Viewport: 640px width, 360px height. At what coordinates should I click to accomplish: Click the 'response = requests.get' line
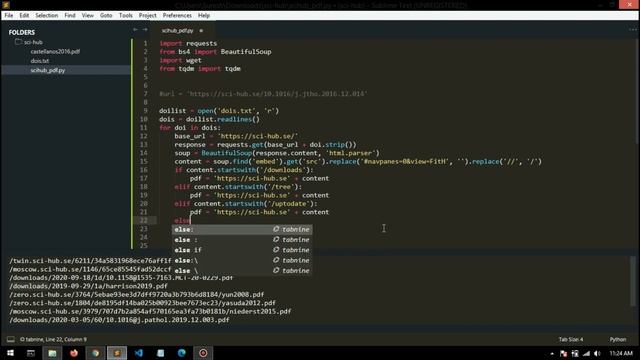coord(265,144)
